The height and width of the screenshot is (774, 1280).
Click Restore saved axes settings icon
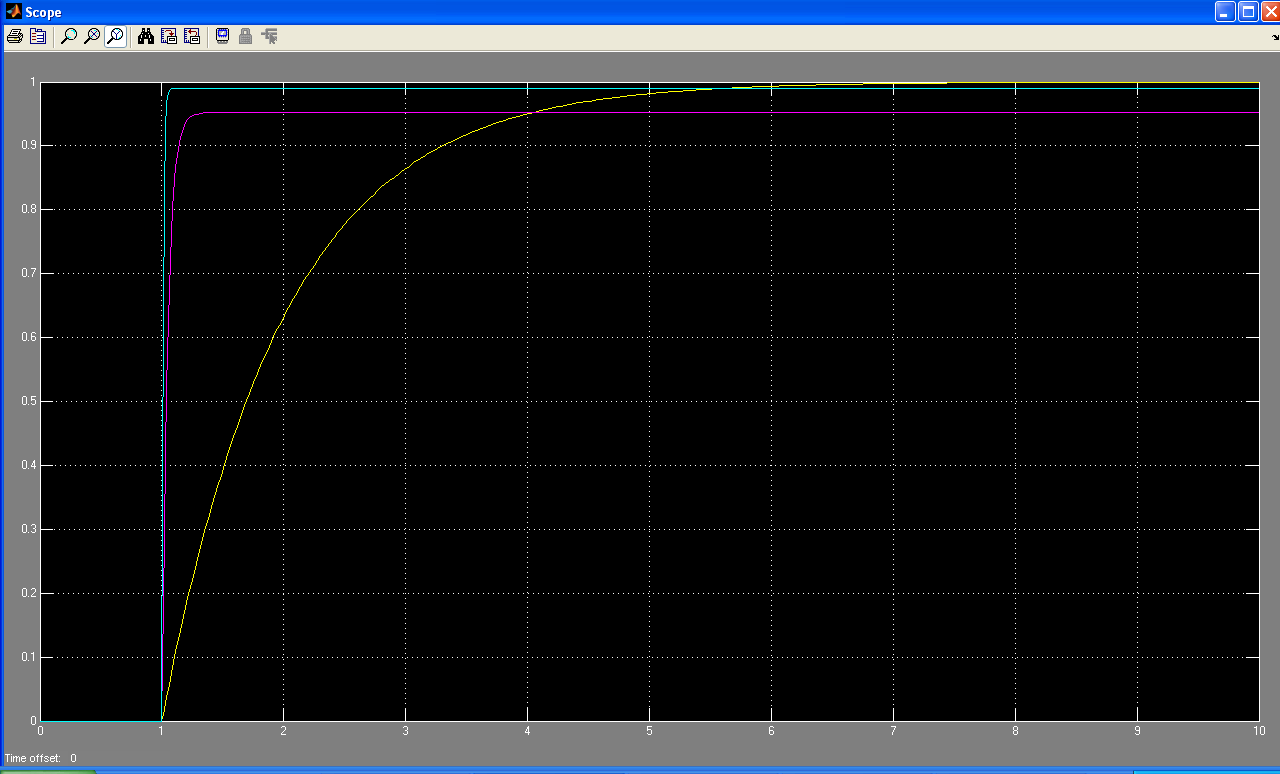[x=192, y=36]
